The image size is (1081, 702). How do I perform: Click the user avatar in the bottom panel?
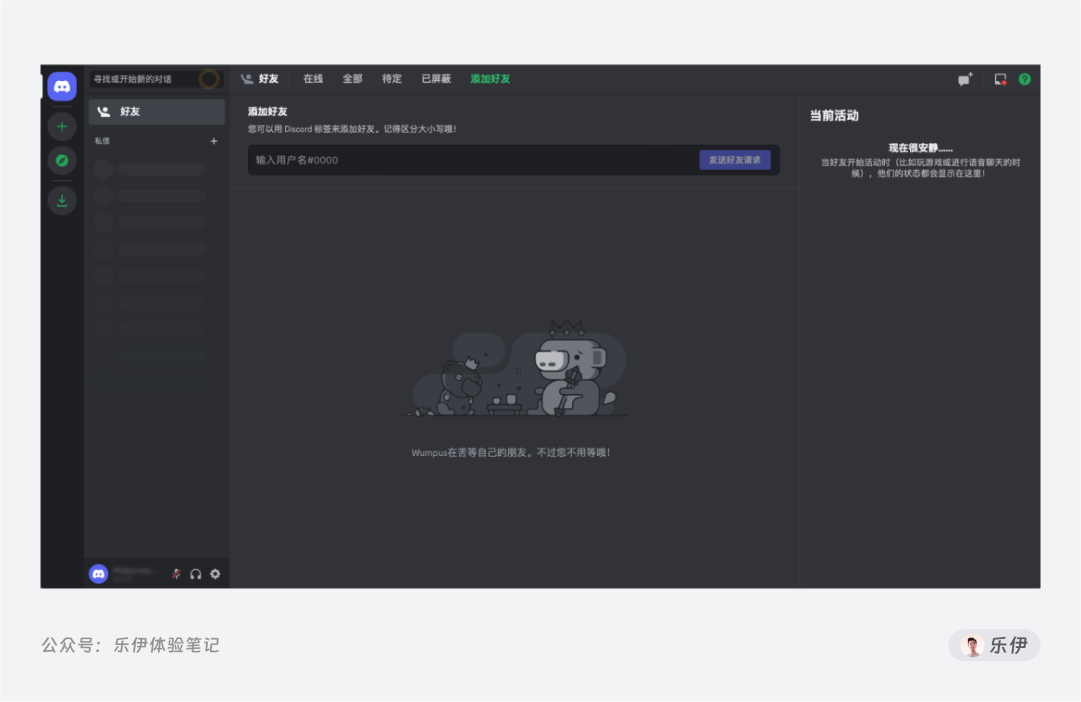pyautogui.click(x=99, y=574)
